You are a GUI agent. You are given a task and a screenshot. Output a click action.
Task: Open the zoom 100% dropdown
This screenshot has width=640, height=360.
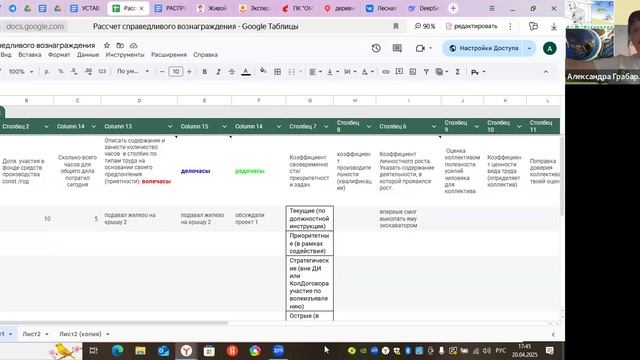tap(20, 71)
